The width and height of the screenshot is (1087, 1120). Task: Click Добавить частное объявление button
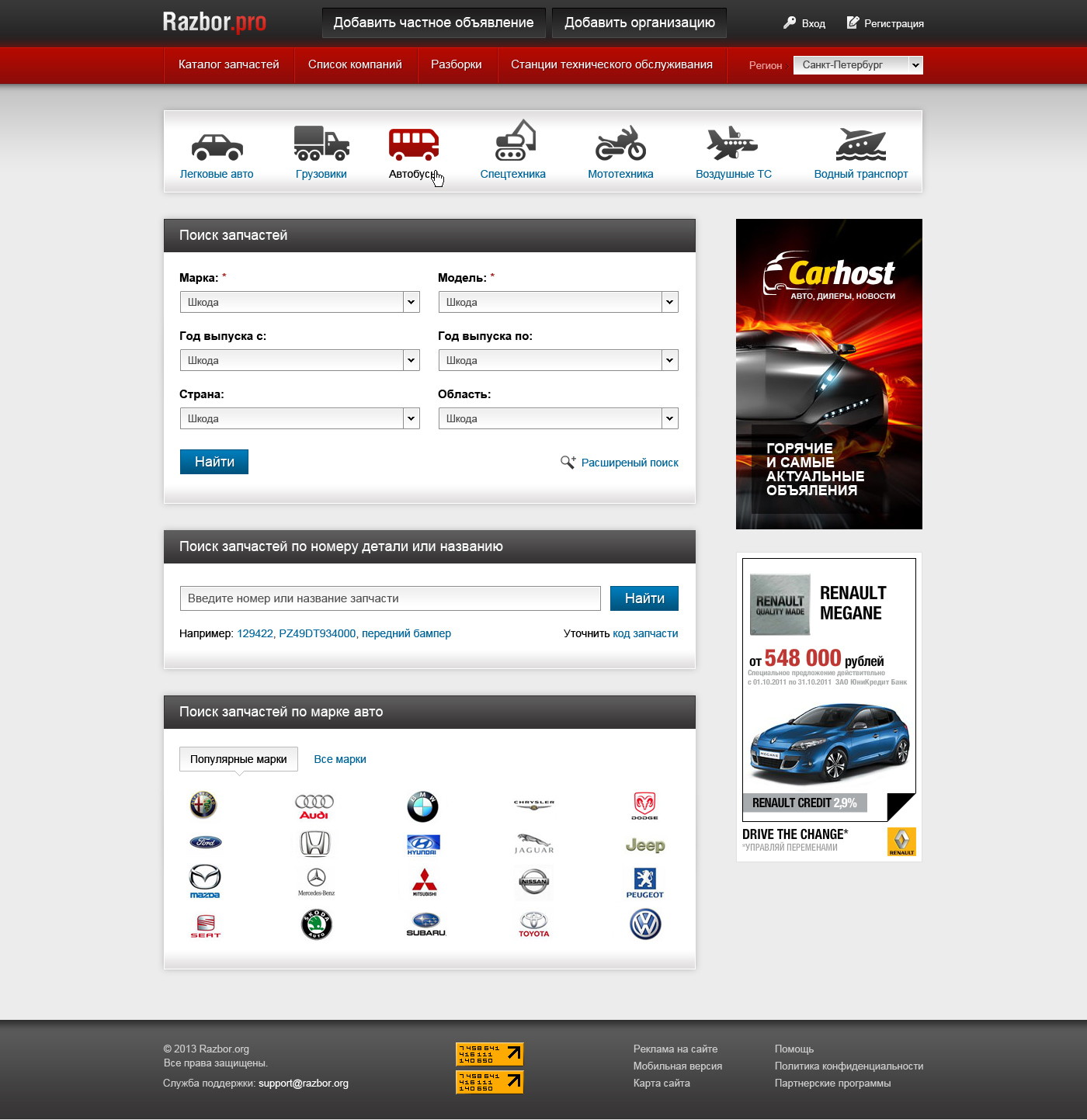tap(434, 23)
